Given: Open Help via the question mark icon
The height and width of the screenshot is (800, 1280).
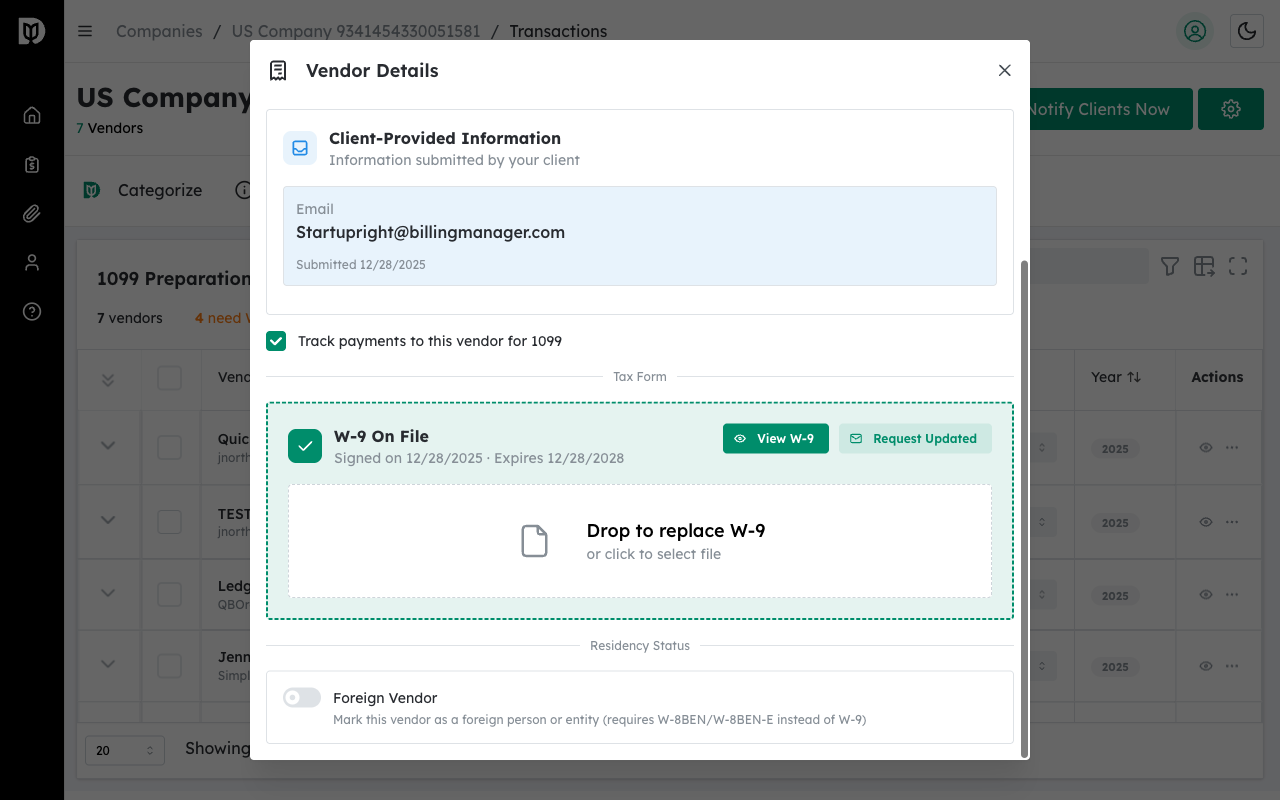Looking at the screenshot, I should pyautogui.click(x=31, y=311).
